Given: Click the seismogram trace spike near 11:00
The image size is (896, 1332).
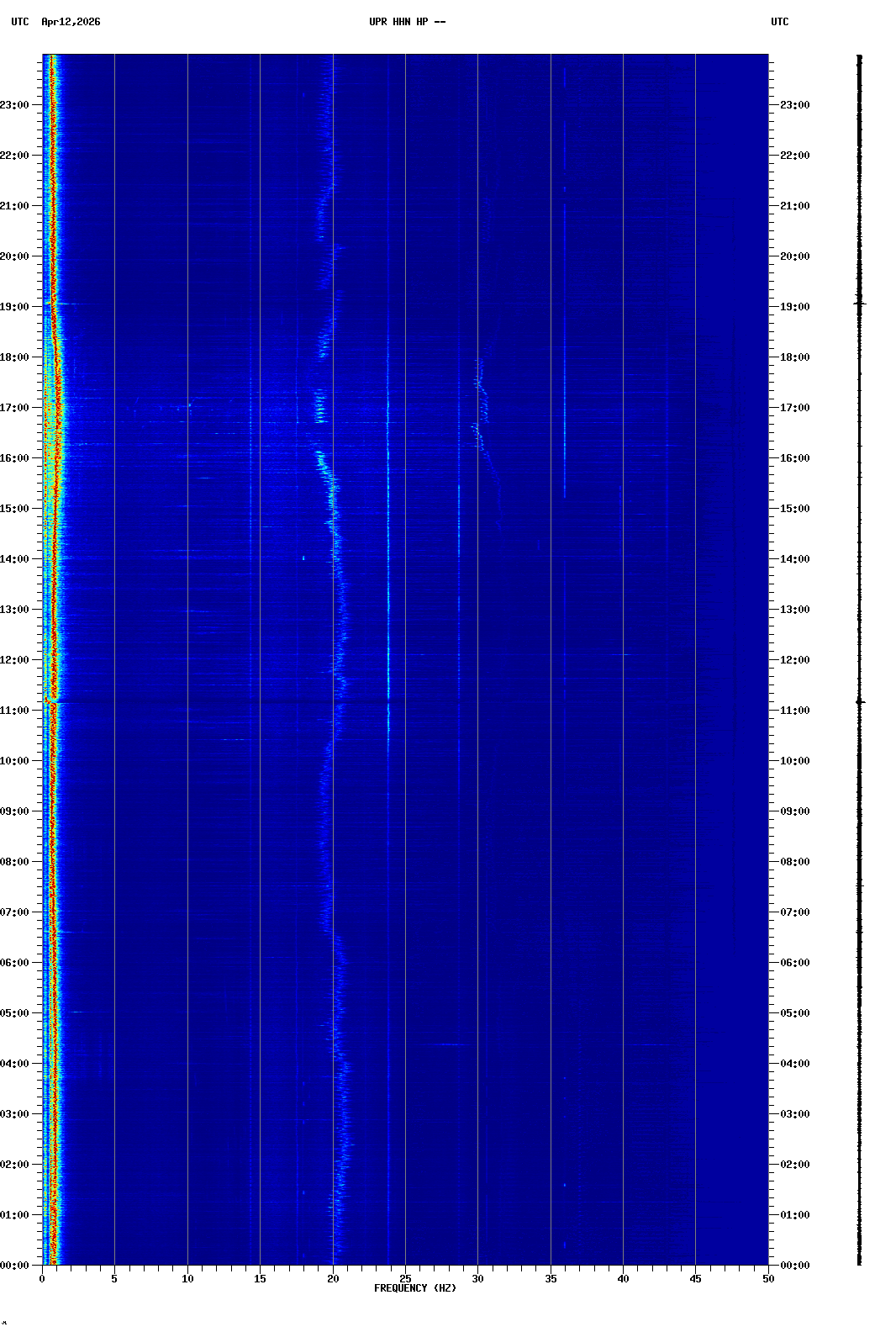Looking at the screenshot, I should 859,700.
